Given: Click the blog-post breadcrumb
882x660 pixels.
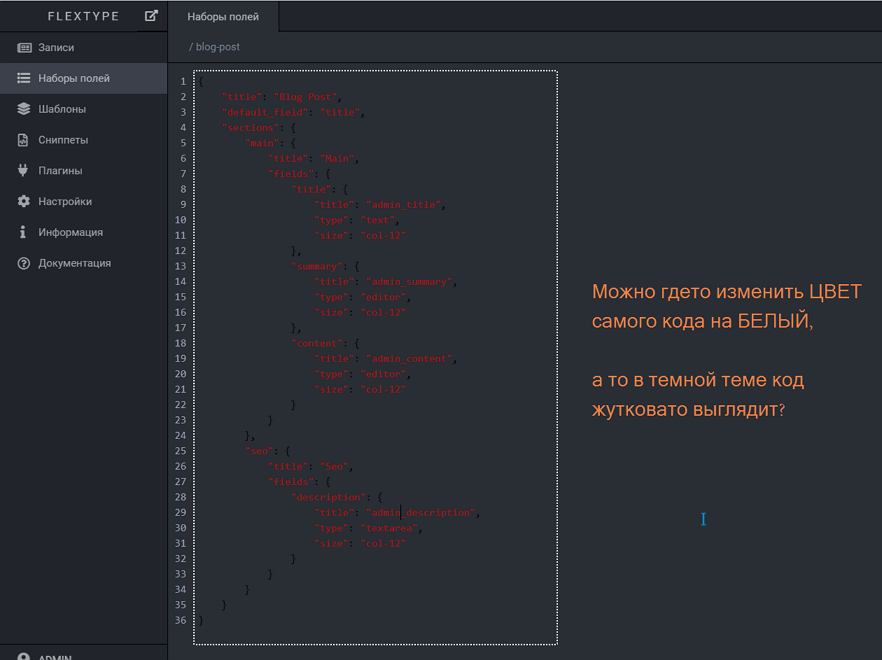Looking at the screenshot, I should click(x=217, y=47).
